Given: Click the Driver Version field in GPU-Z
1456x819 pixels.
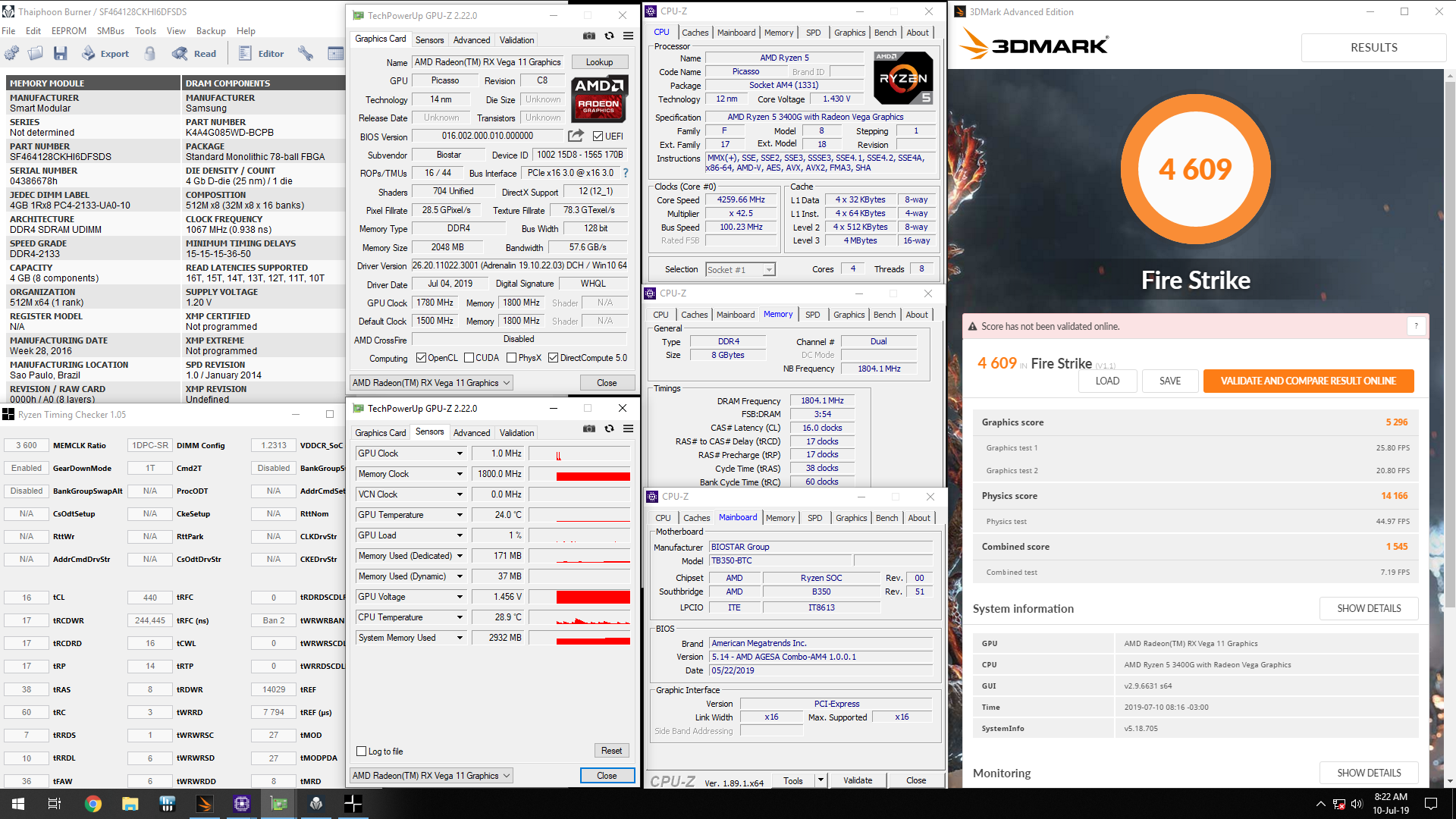Looking at the screenshot, I should pos(519,265).
